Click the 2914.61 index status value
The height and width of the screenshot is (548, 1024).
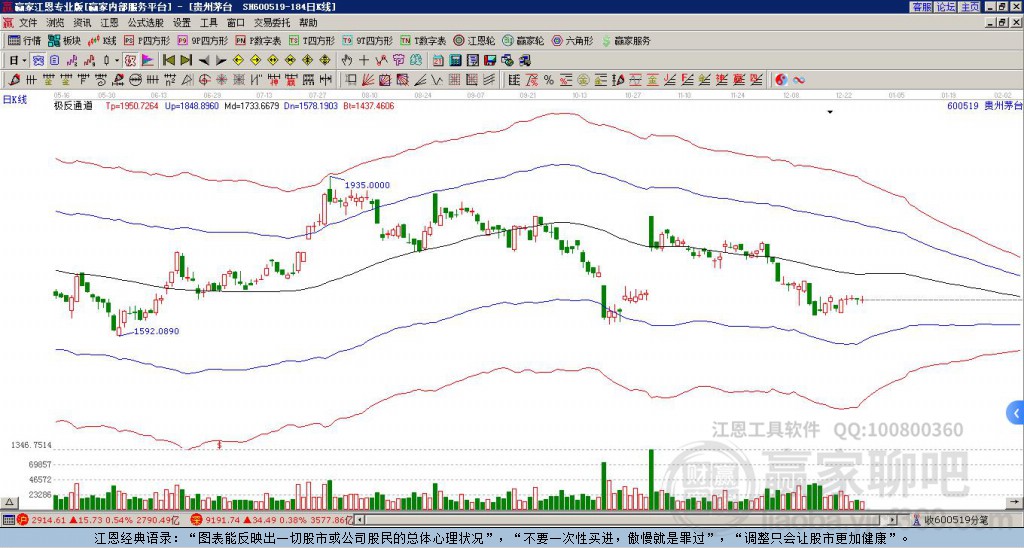(x=49, y=520)
